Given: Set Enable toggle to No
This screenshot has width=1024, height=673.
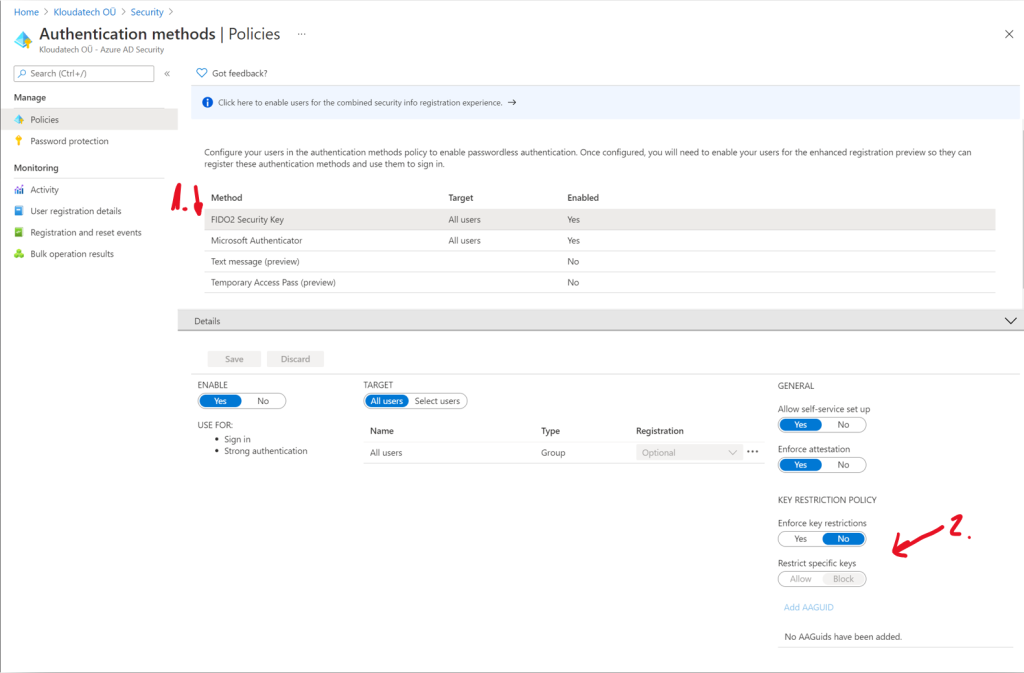Looking at the screenshot, I should [263, 401].
